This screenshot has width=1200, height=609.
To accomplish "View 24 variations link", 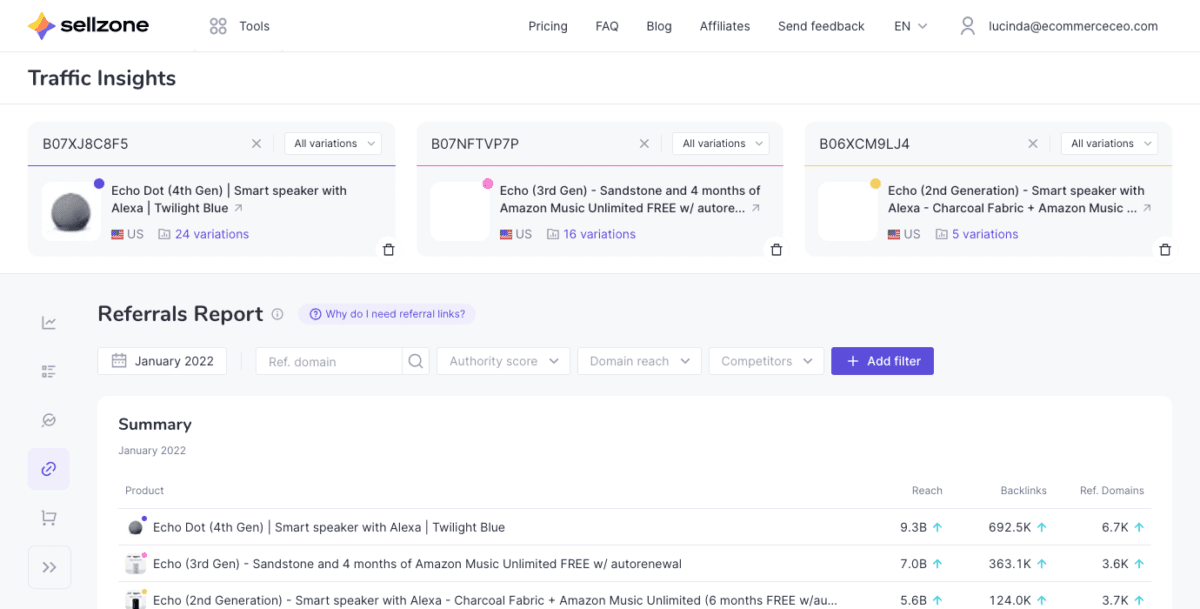I will [x=212, y=234].
